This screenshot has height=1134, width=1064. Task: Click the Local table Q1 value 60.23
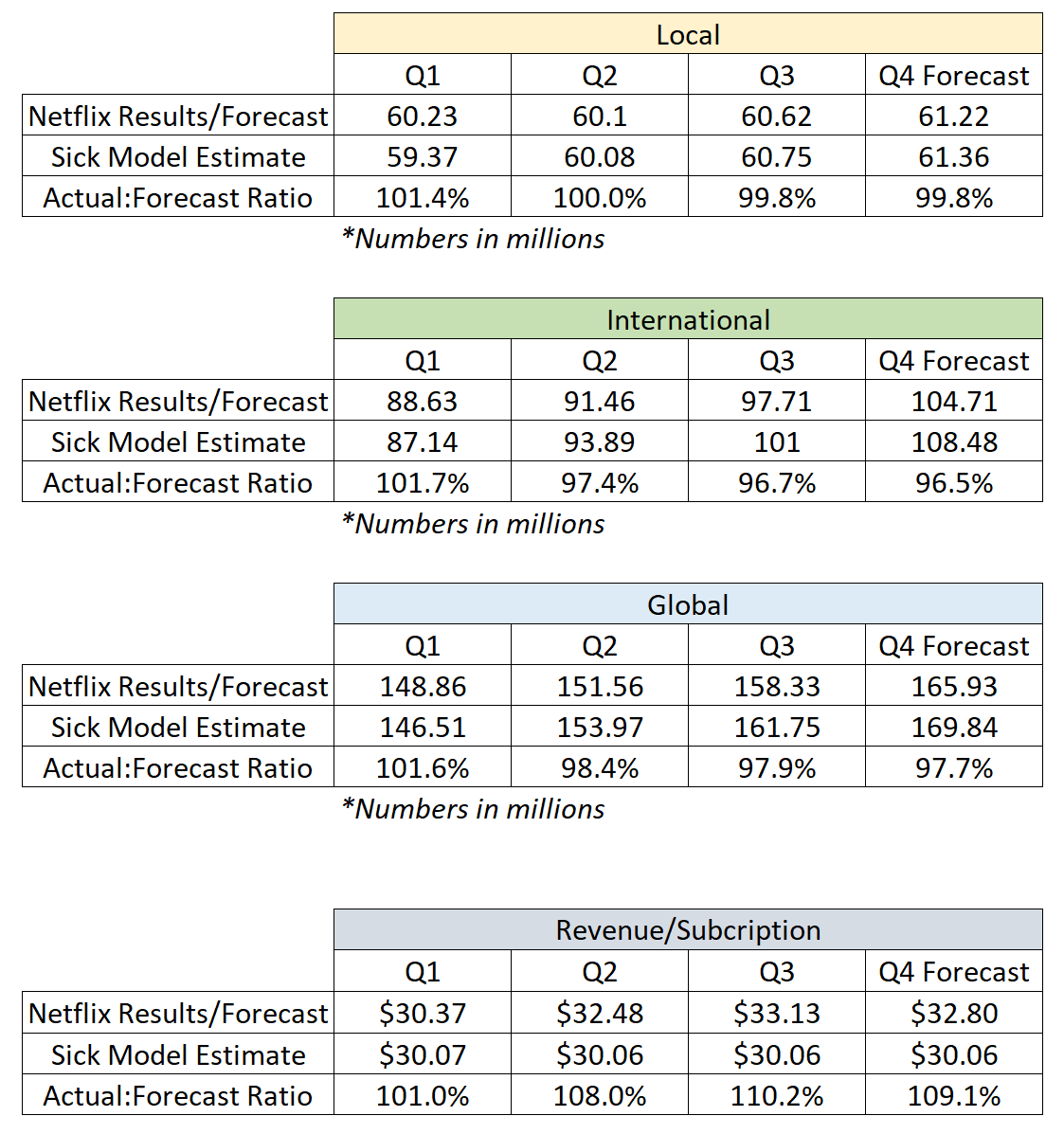point(422,116)
